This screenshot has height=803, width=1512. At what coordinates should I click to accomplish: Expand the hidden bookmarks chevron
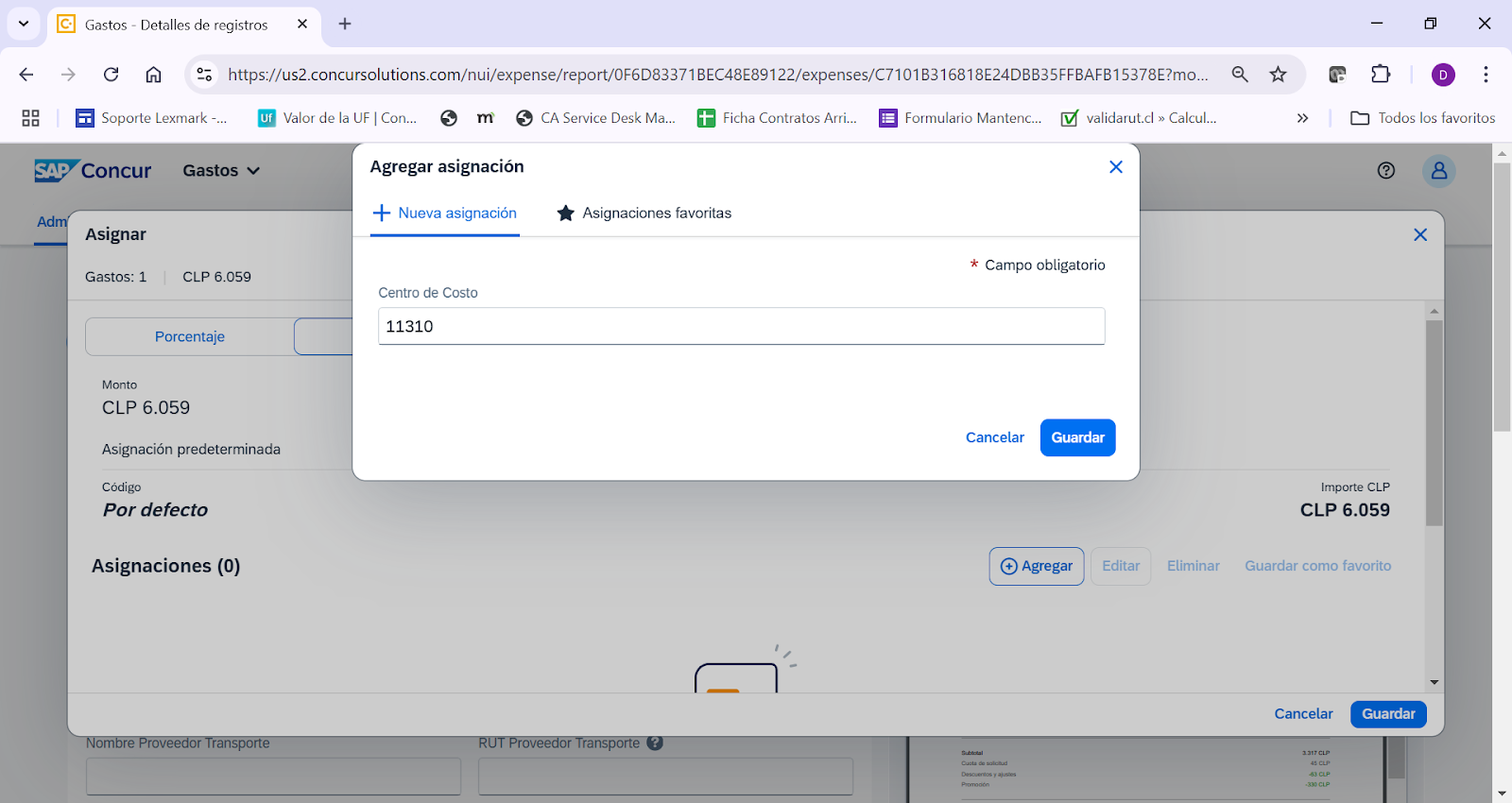[x=1302, y=118]
